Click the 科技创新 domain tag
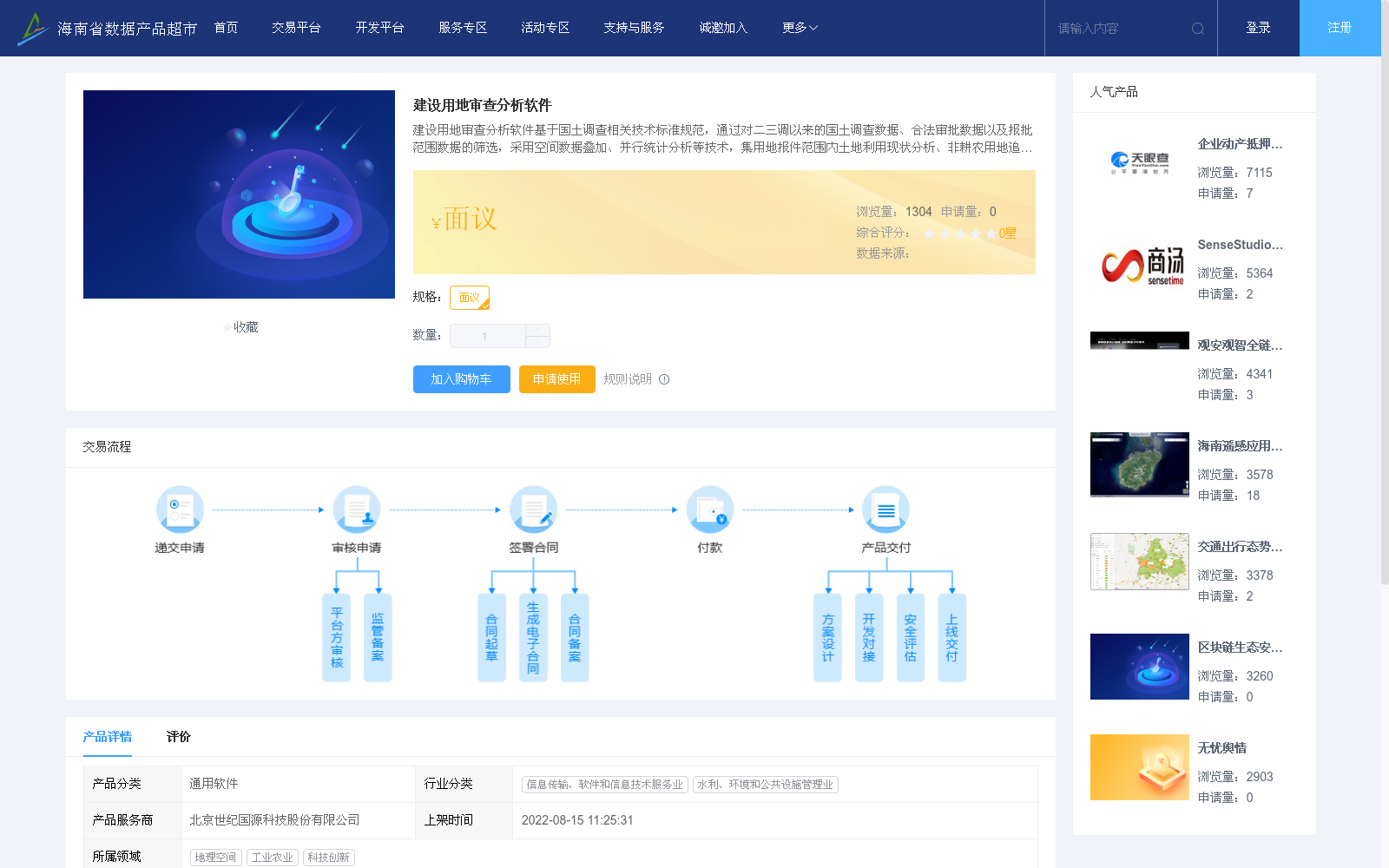The width and height of the screenshot is (1389, 868). pyautogui.click(x=329, y=858)
